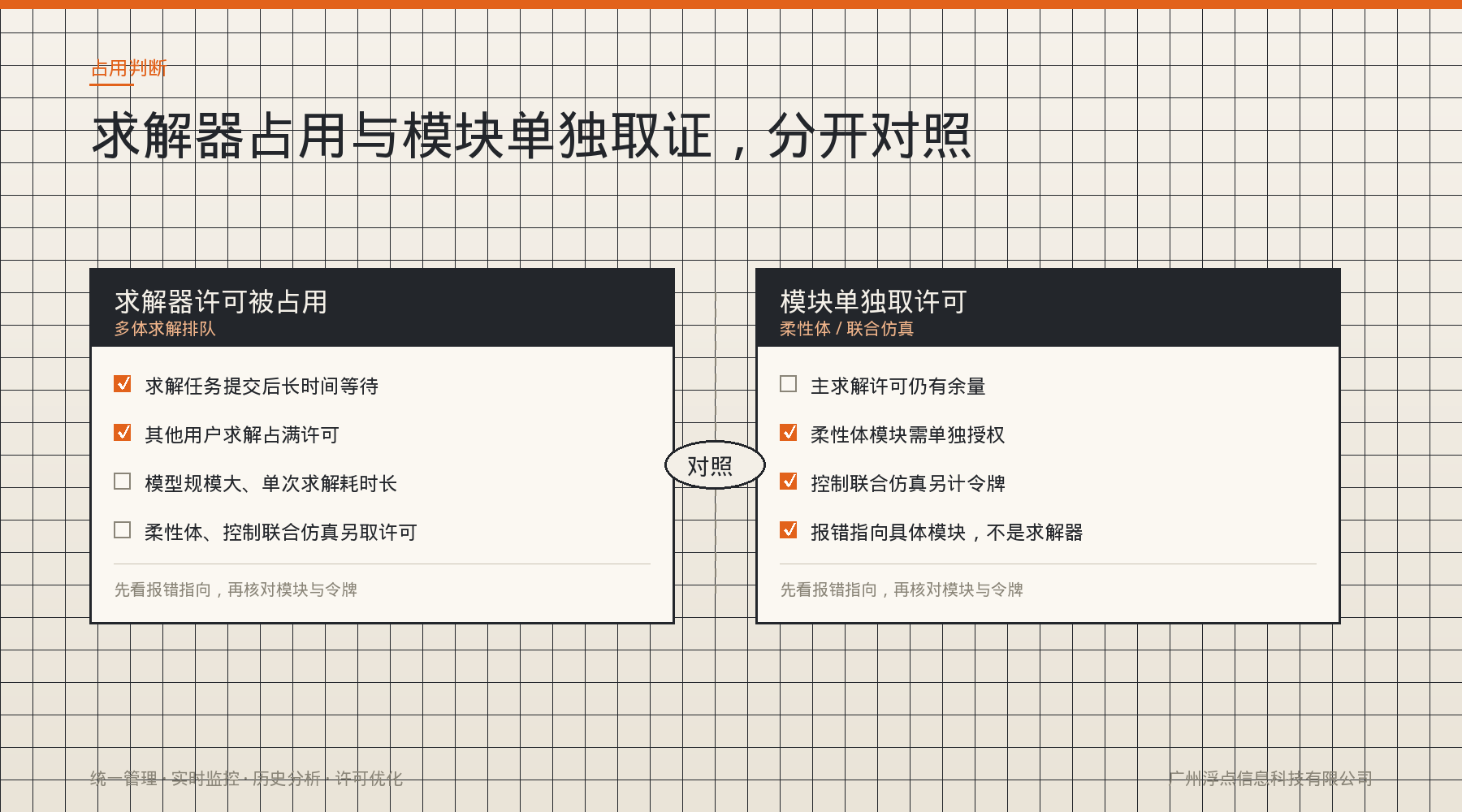Check the 模型规模大、单次求解耗时长 box
Viewport: 1462px width, 812px height.
[123, 482]
